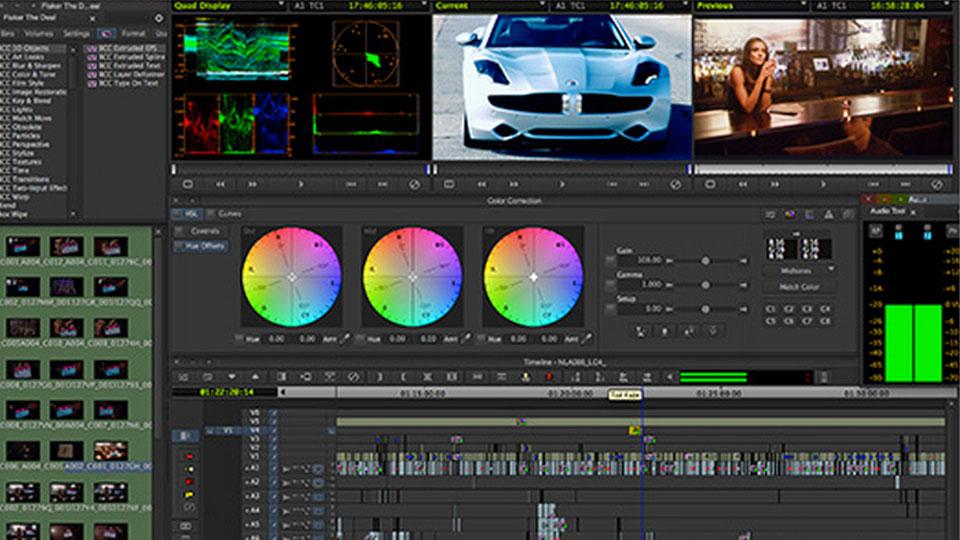Click circular fast menu icon in project window
The image size is (960, 540).
click(x=159, y=18)
